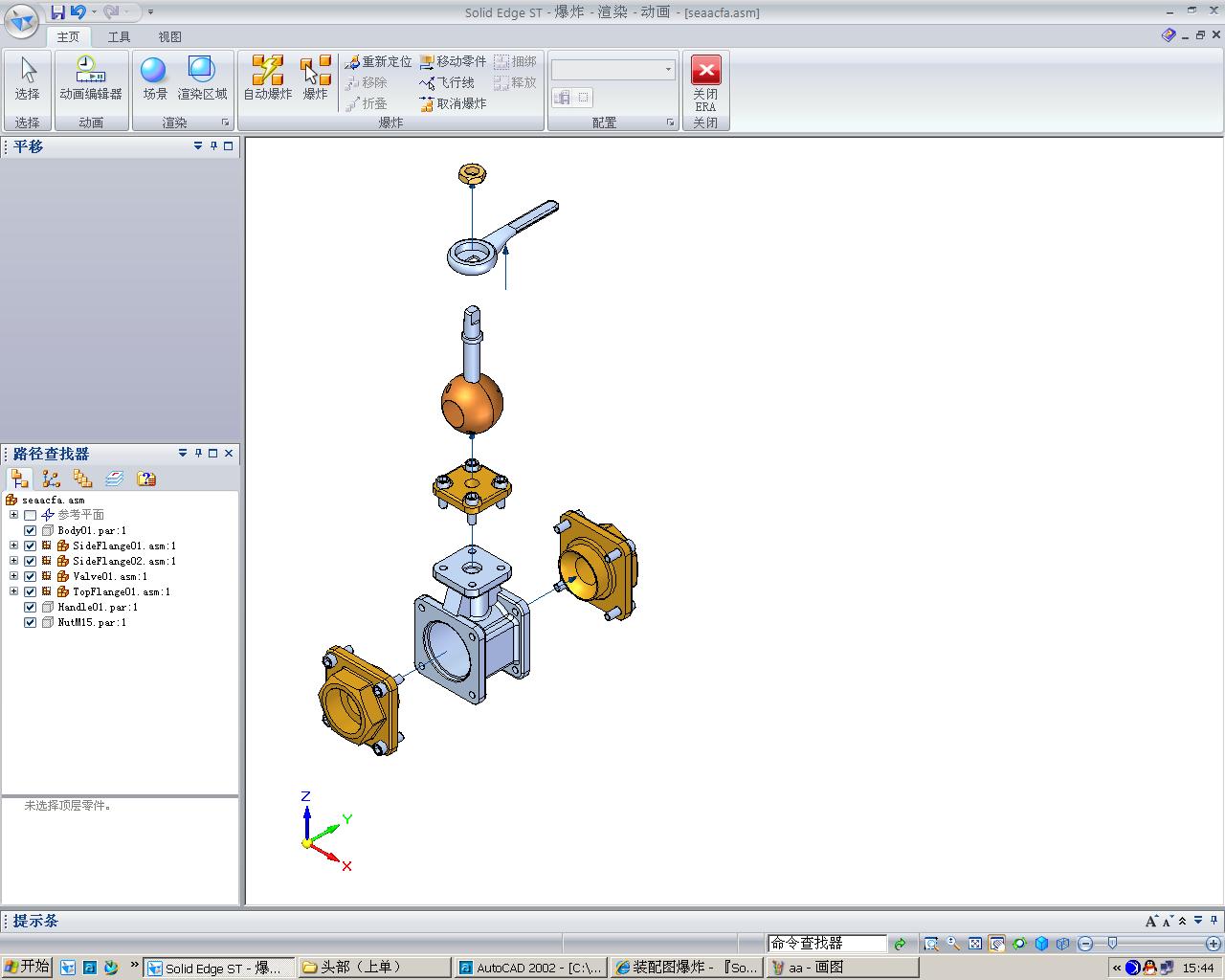
Task: Uncheck the Handle01.par:1 checkbox
Action: [x=30, y=607]
